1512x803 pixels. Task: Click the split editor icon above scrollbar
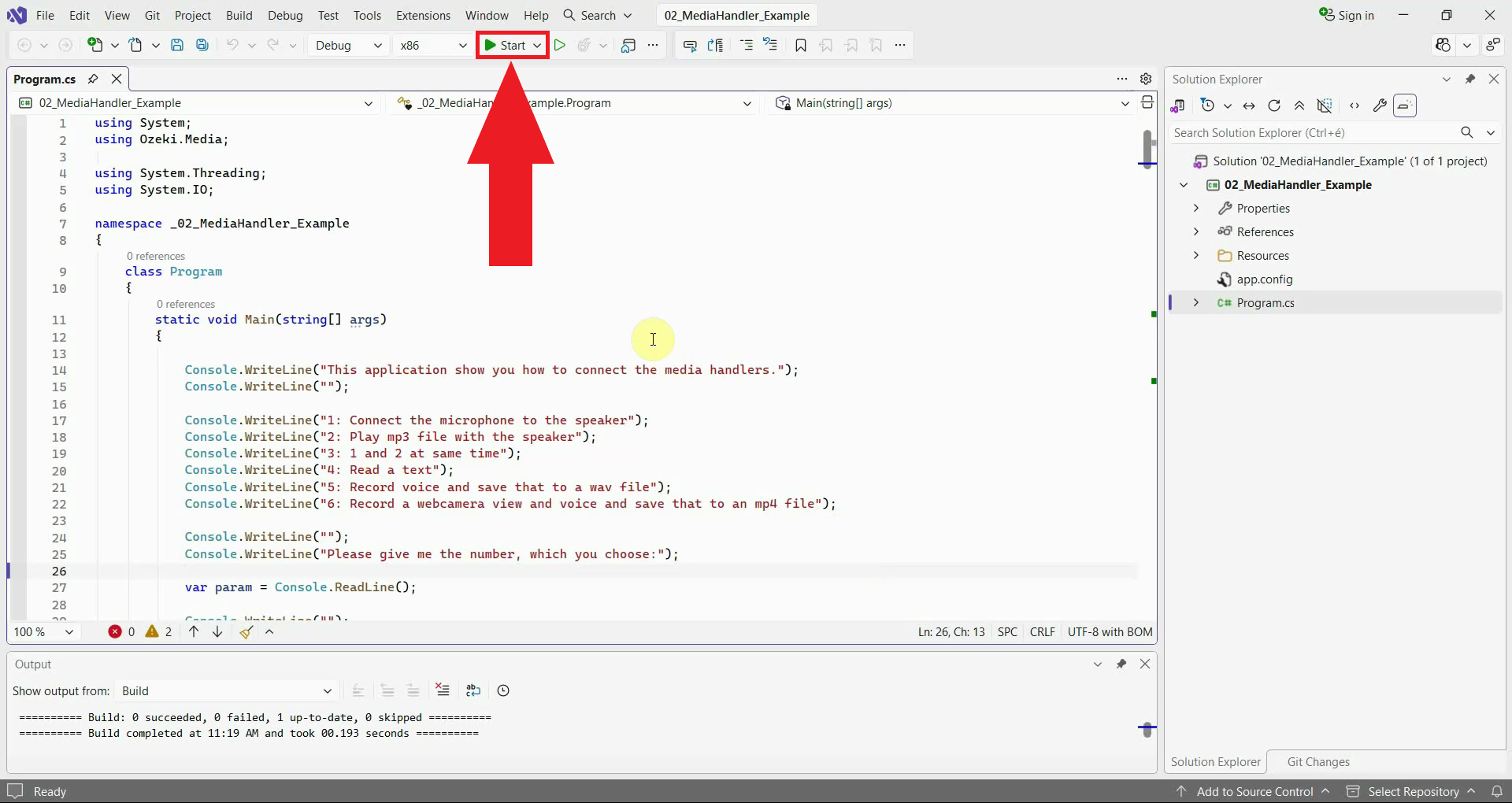pos(1147,102)
